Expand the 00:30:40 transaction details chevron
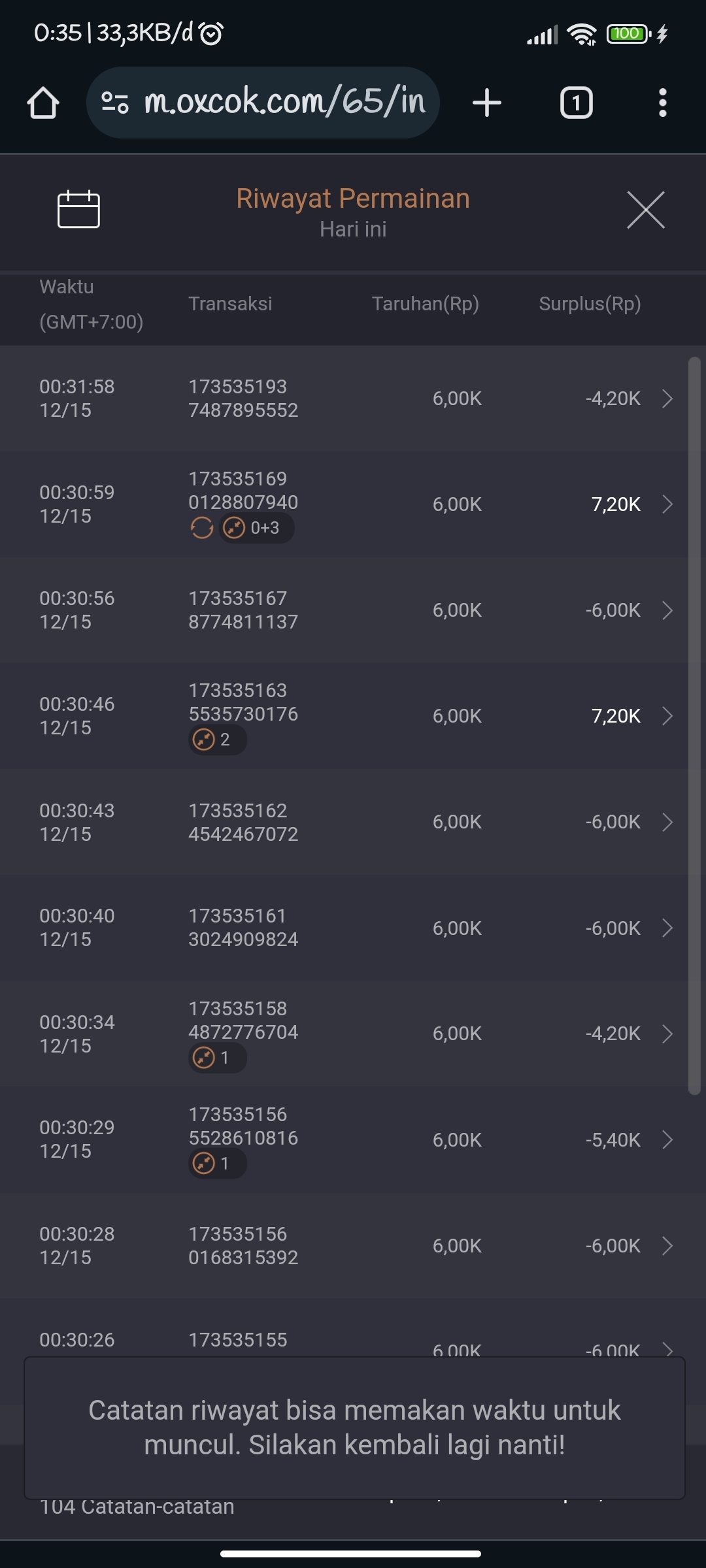Image resolution: width=706 pixels, height=1568 pixels. click(x=667, y=928)
